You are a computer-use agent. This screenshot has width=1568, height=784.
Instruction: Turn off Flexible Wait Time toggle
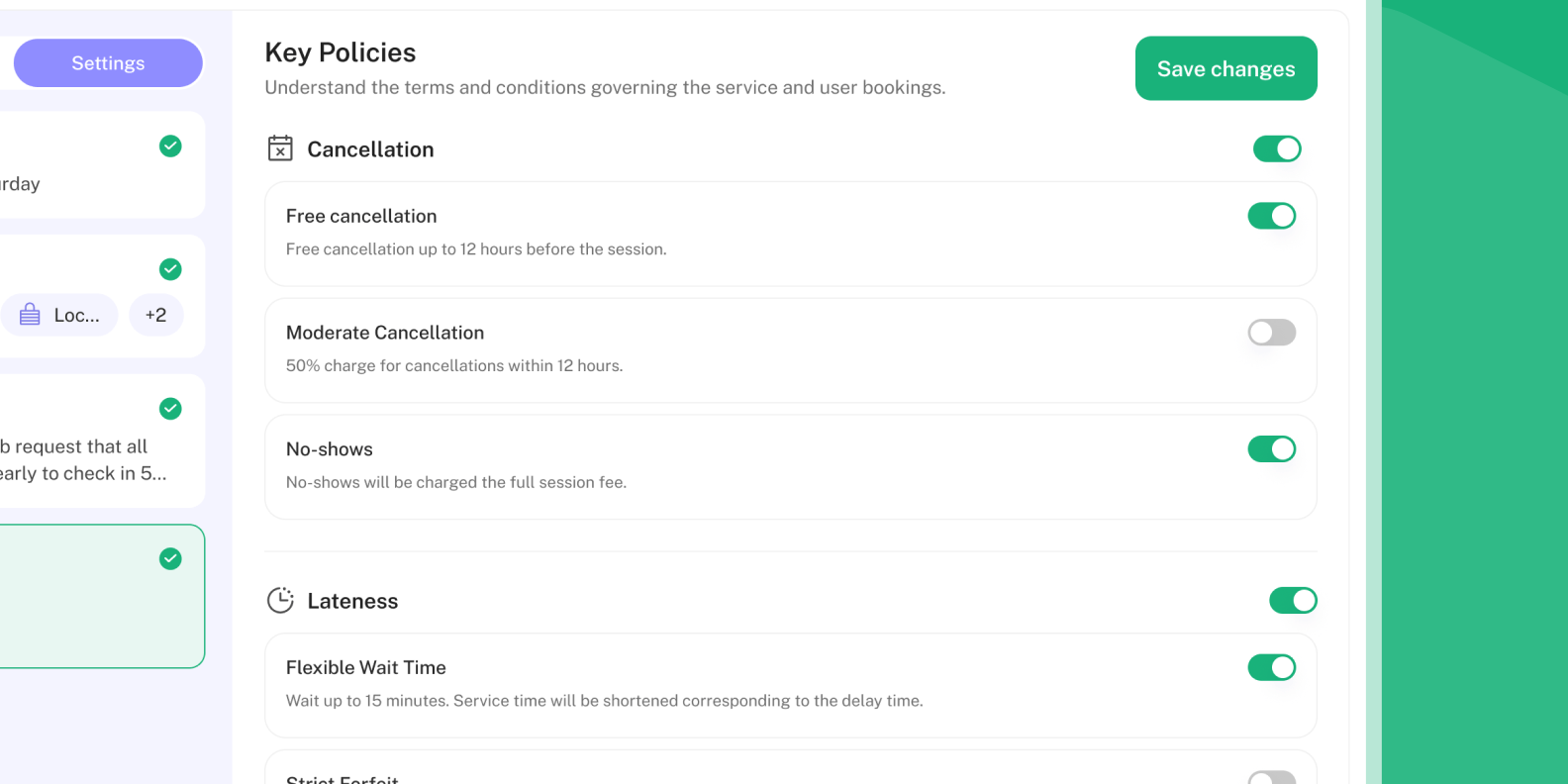(x=1271, y=668)
